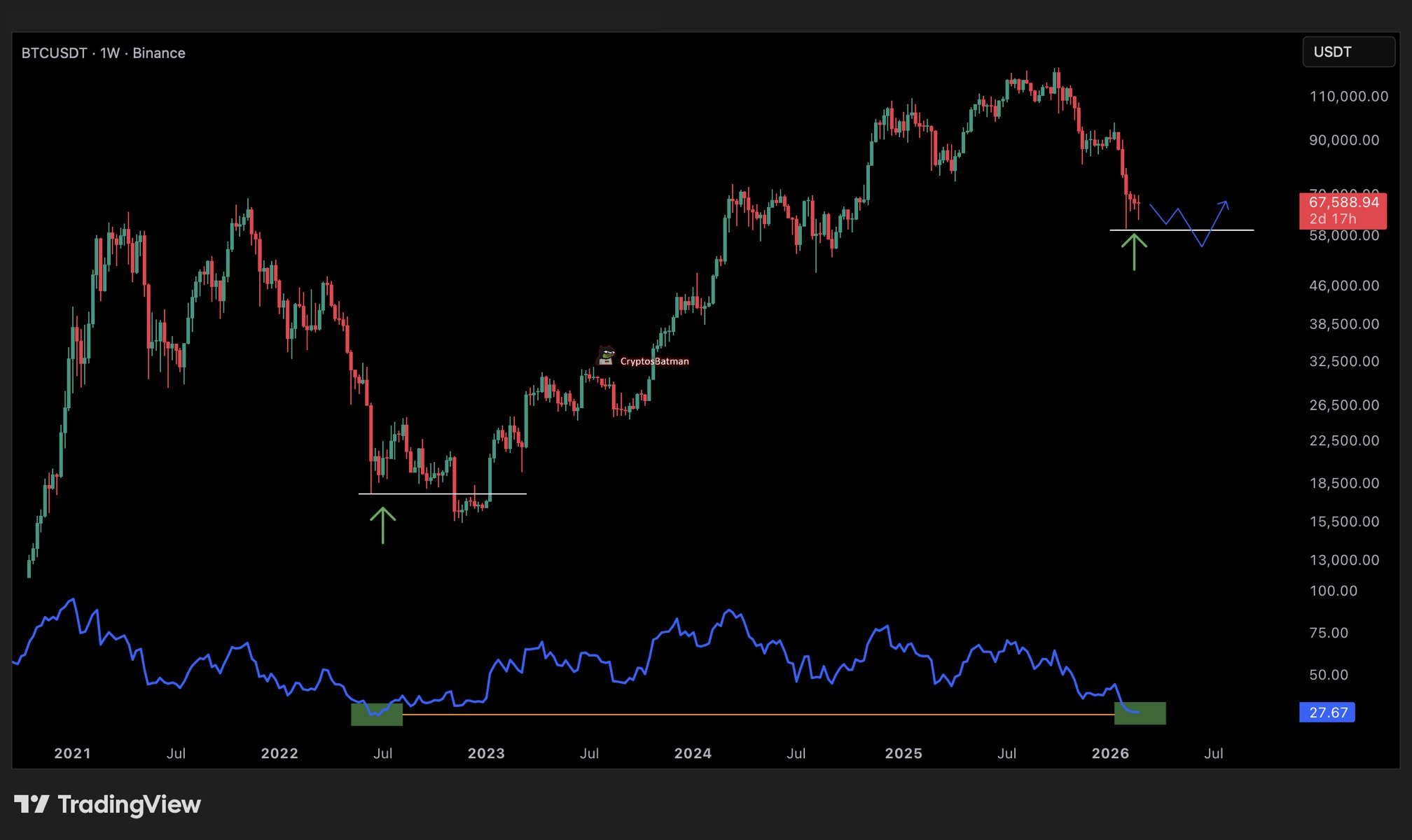Click the CryptosBatman watermark text
This screenshot has height=840, width=1412.
coord(654,361)
